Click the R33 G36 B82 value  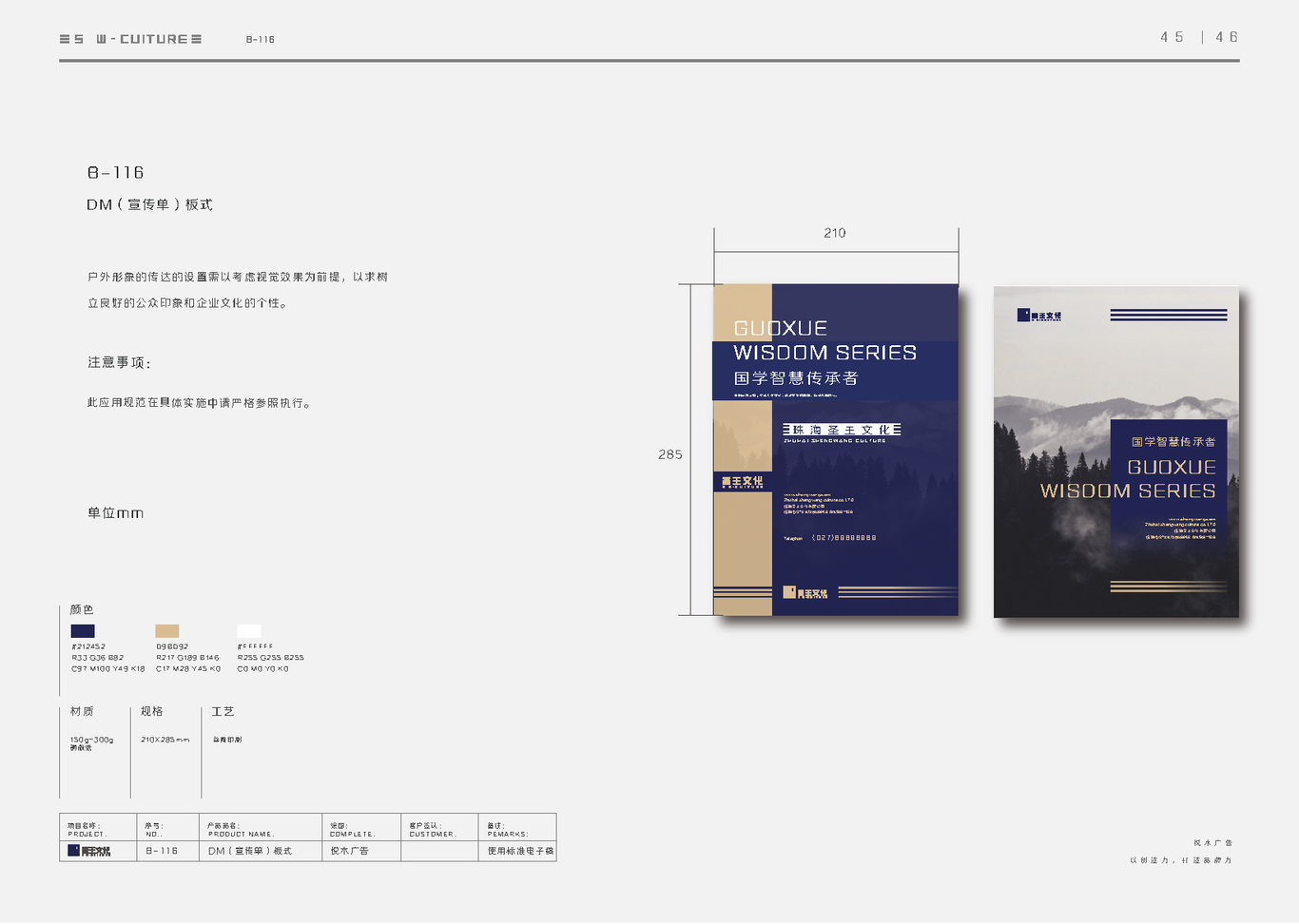click(97, 658)
